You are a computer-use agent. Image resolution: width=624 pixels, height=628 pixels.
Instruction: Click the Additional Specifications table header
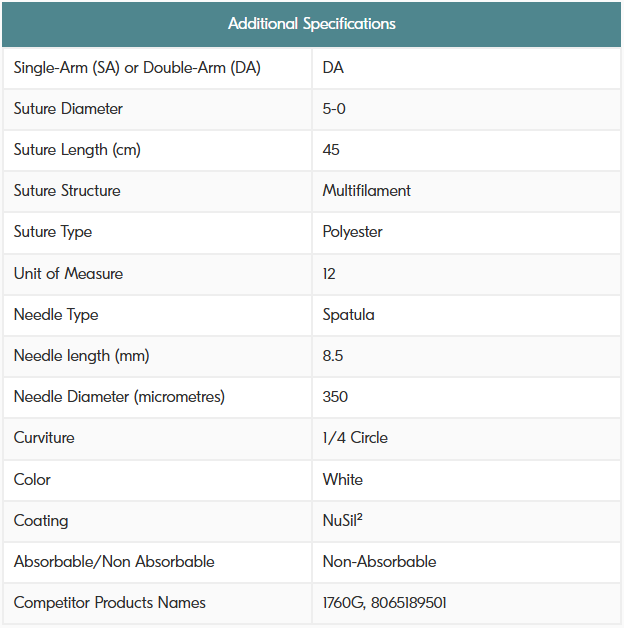click(312, 23)
